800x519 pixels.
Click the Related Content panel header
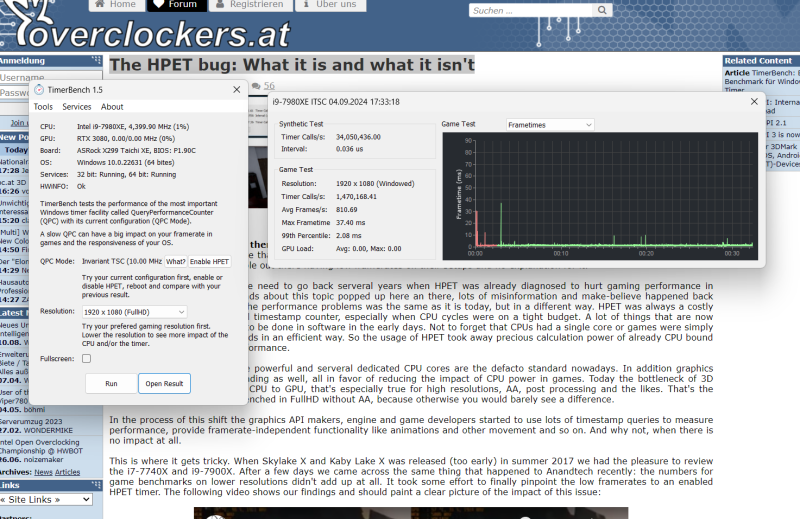pyautogui.click(x=761, y=60)
